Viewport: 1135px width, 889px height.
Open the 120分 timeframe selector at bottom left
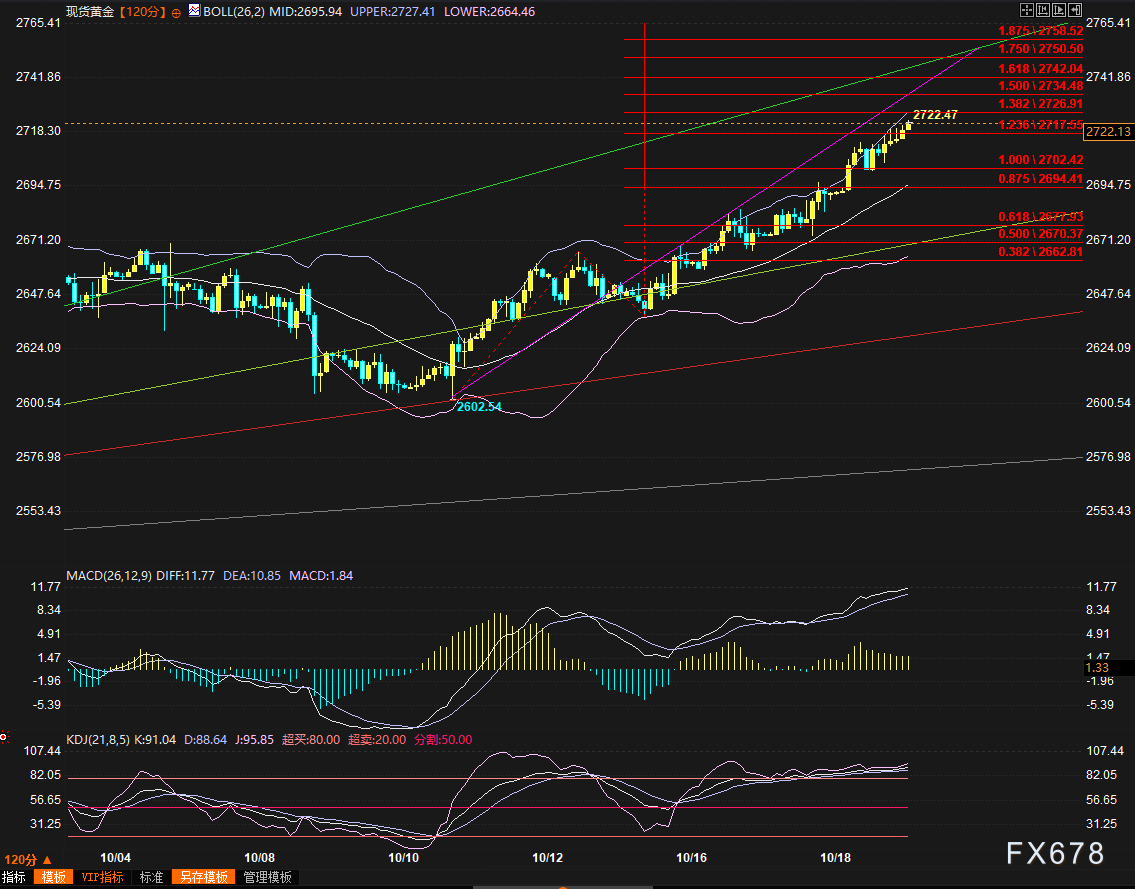click(x=20, y=860)
